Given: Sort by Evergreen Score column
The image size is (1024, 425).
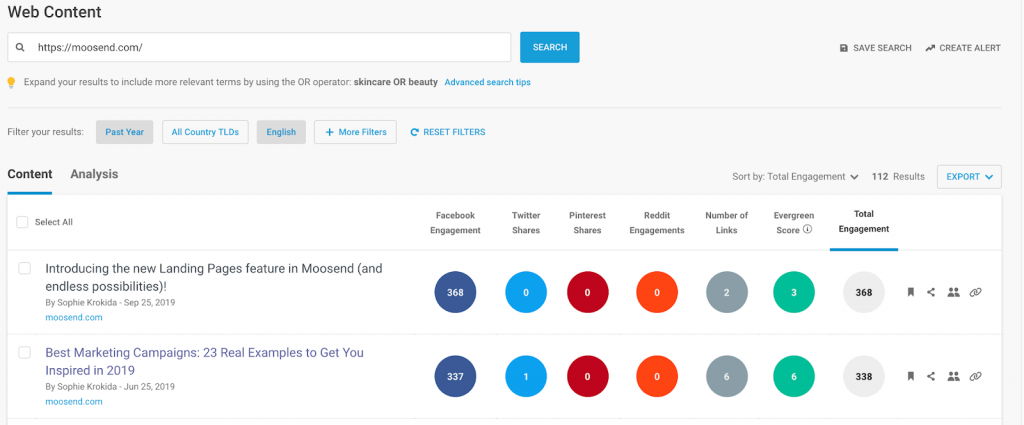Looking at the screenshot, I should click(x=793, y=223).
